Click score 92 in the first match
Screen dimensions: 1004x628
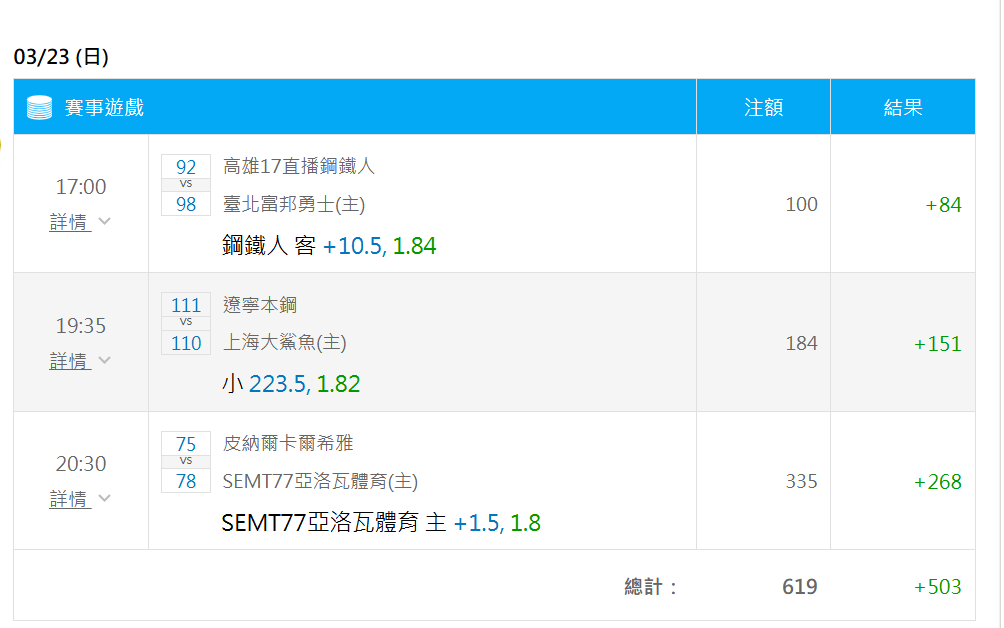coord(186,166)
